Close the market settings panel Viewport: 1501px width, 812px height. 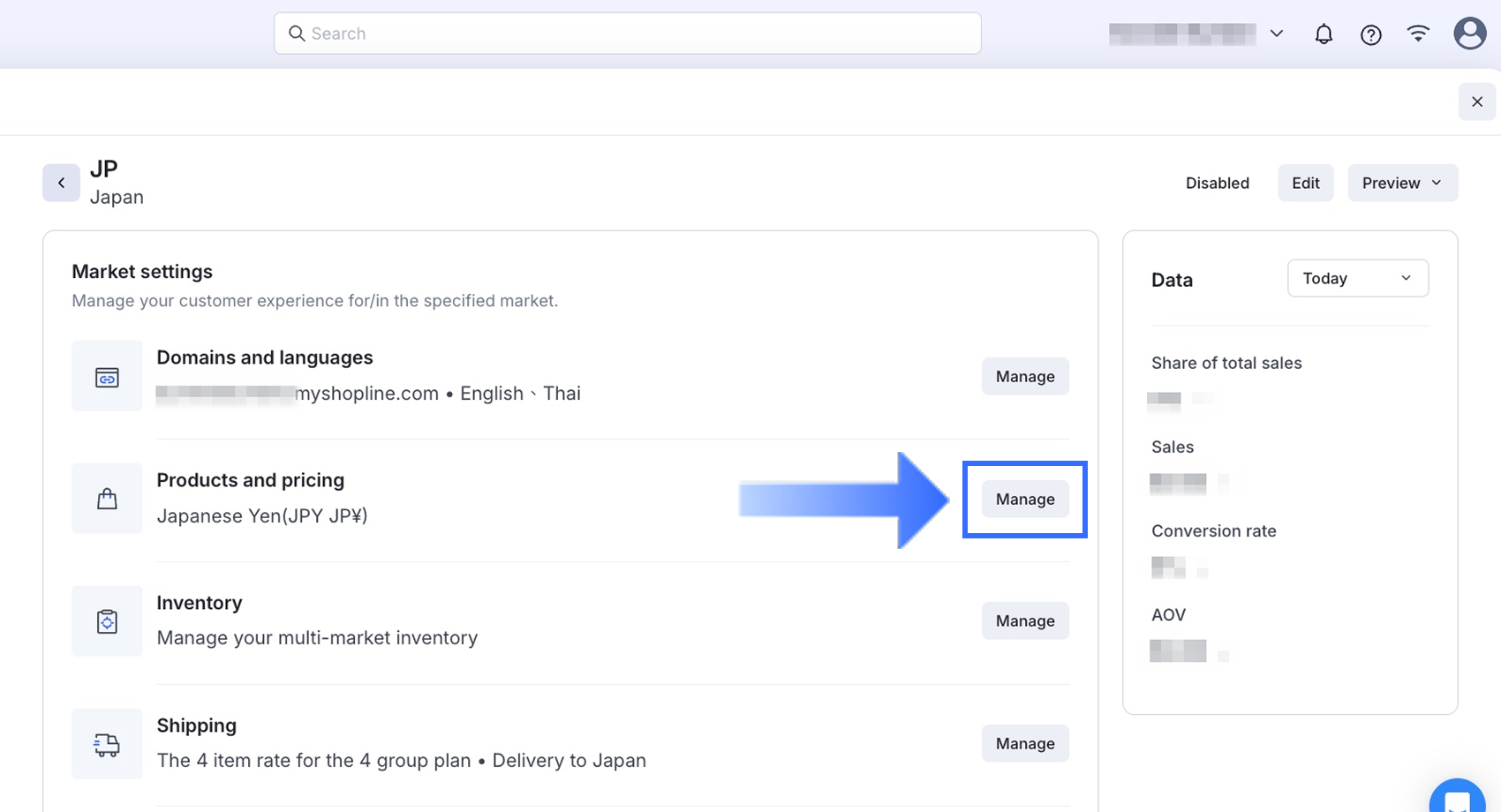[1476, 101]
